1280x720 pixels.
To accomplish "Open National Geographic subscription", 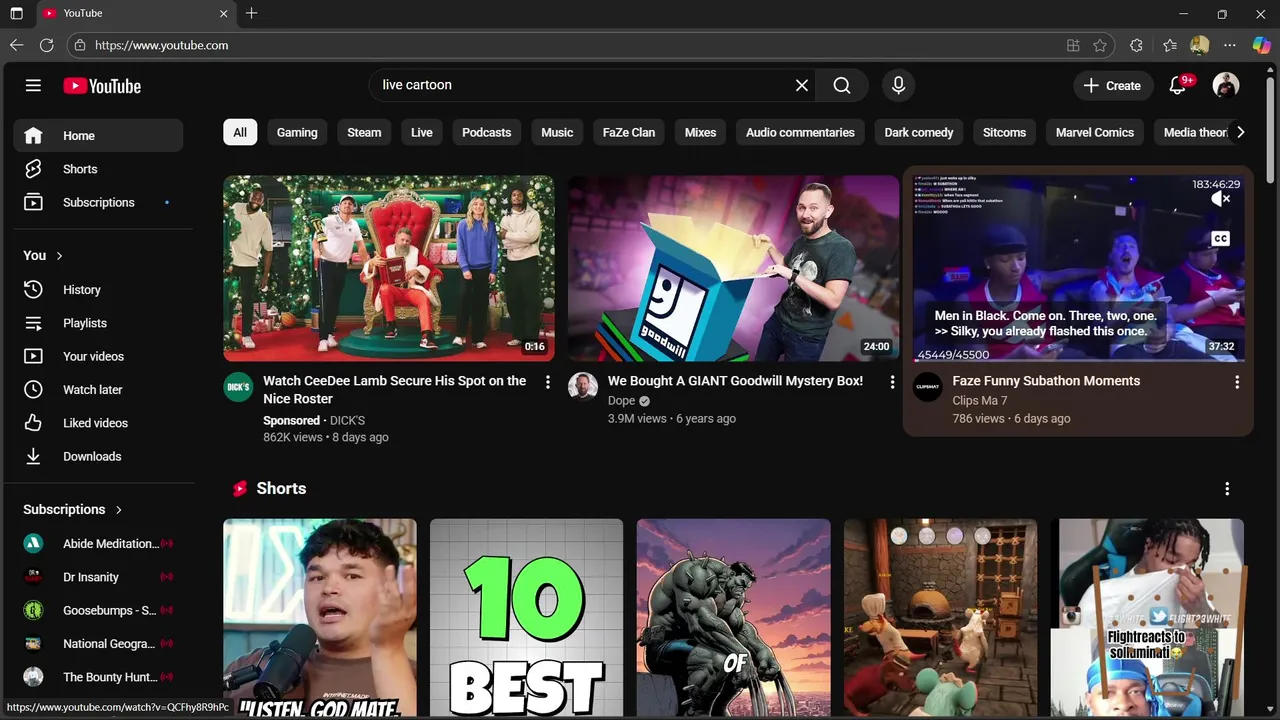I will tap(98, 644).
